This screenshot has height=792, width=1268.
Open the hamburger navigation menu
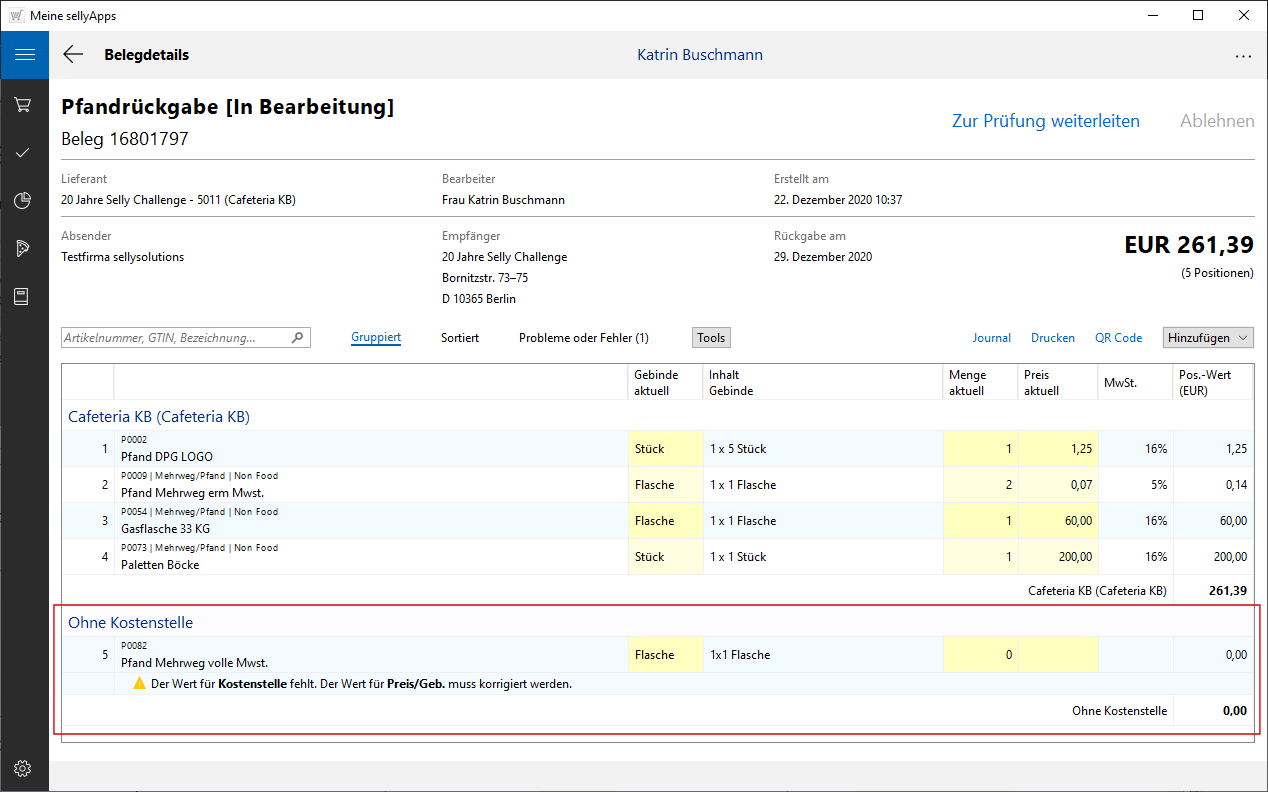pyautogui.click(x=24, y=55)
